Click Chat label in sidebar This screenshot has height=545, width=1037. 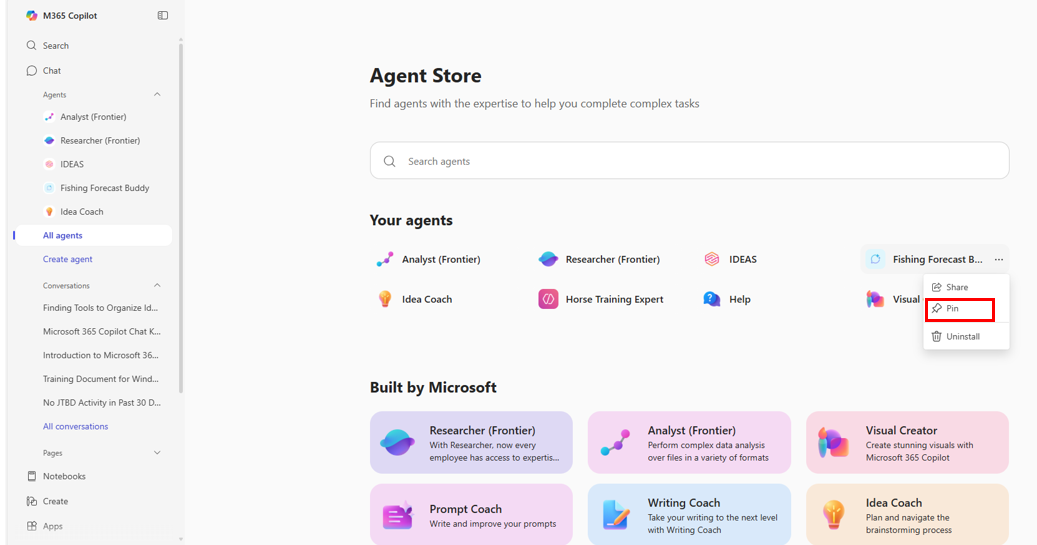[x=52, y=71]
